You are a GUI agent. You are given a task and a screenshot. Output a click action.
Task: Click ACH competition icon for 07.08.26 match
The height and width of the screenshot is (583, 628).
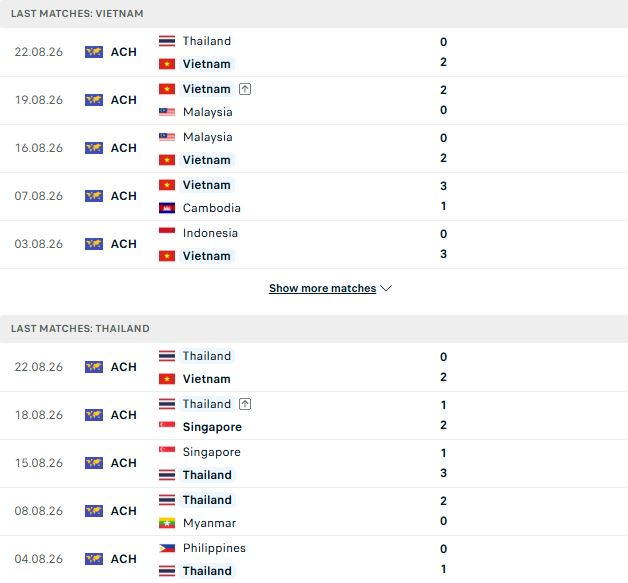pos(94,196)
